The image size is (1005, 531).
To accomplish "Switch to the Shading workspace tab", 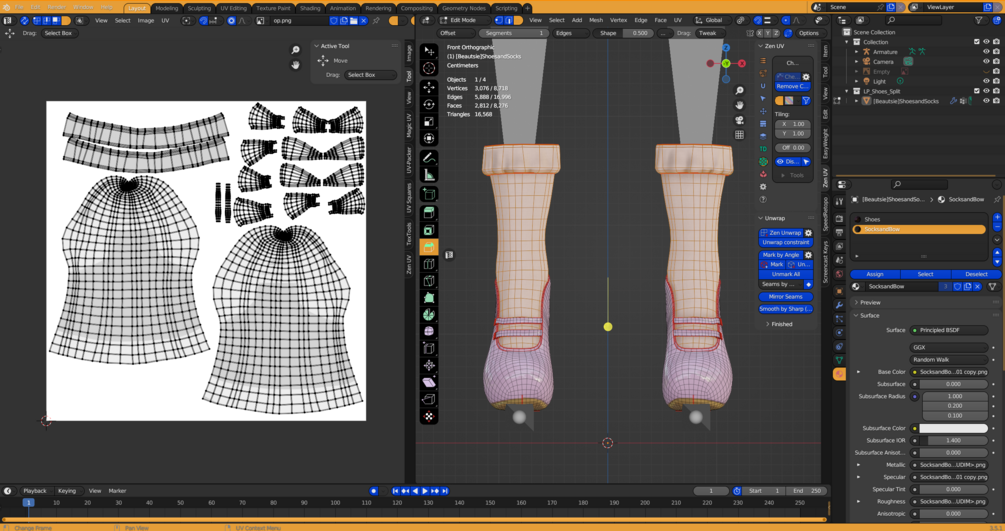I will [x=310, y=8].
